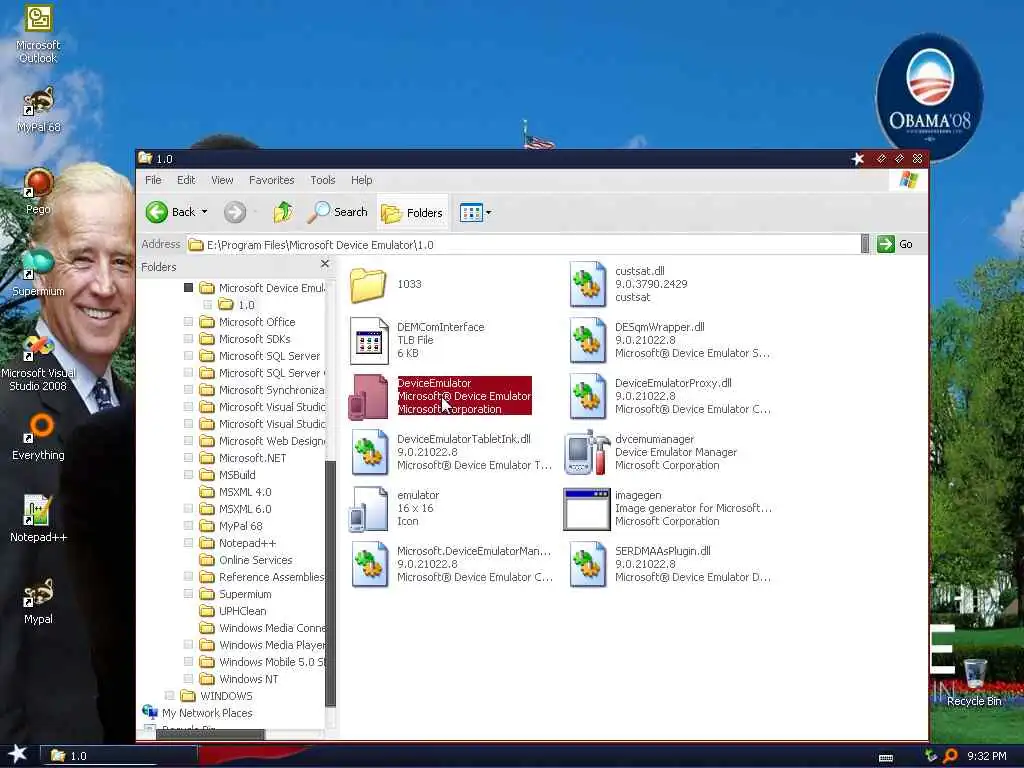Select the dvcemumanager application icon
This screenshot has height=768, width=1024.
[586, 452]
